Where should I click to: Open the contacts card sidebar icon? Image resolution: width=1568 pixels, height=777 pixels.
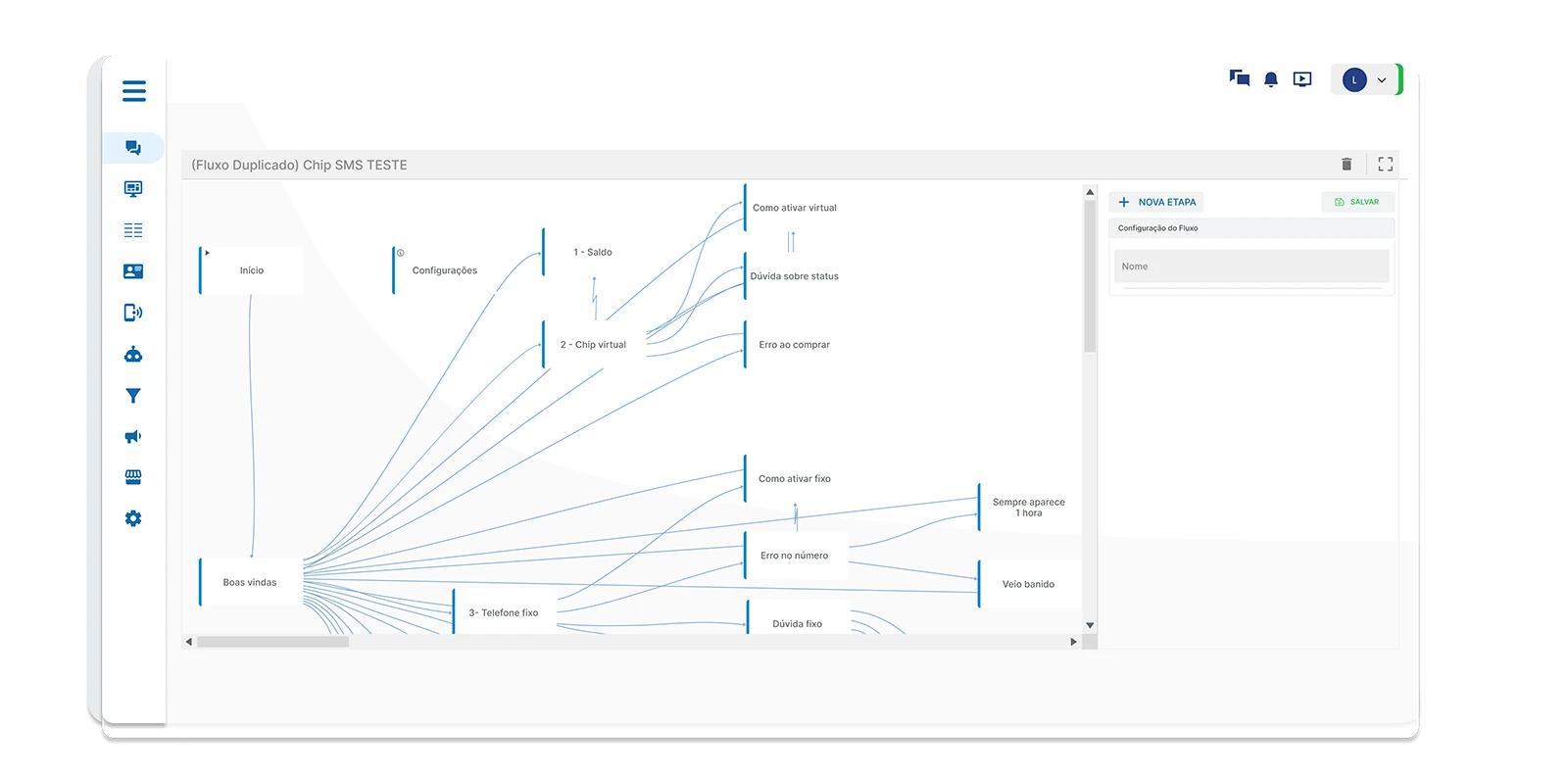133,271
